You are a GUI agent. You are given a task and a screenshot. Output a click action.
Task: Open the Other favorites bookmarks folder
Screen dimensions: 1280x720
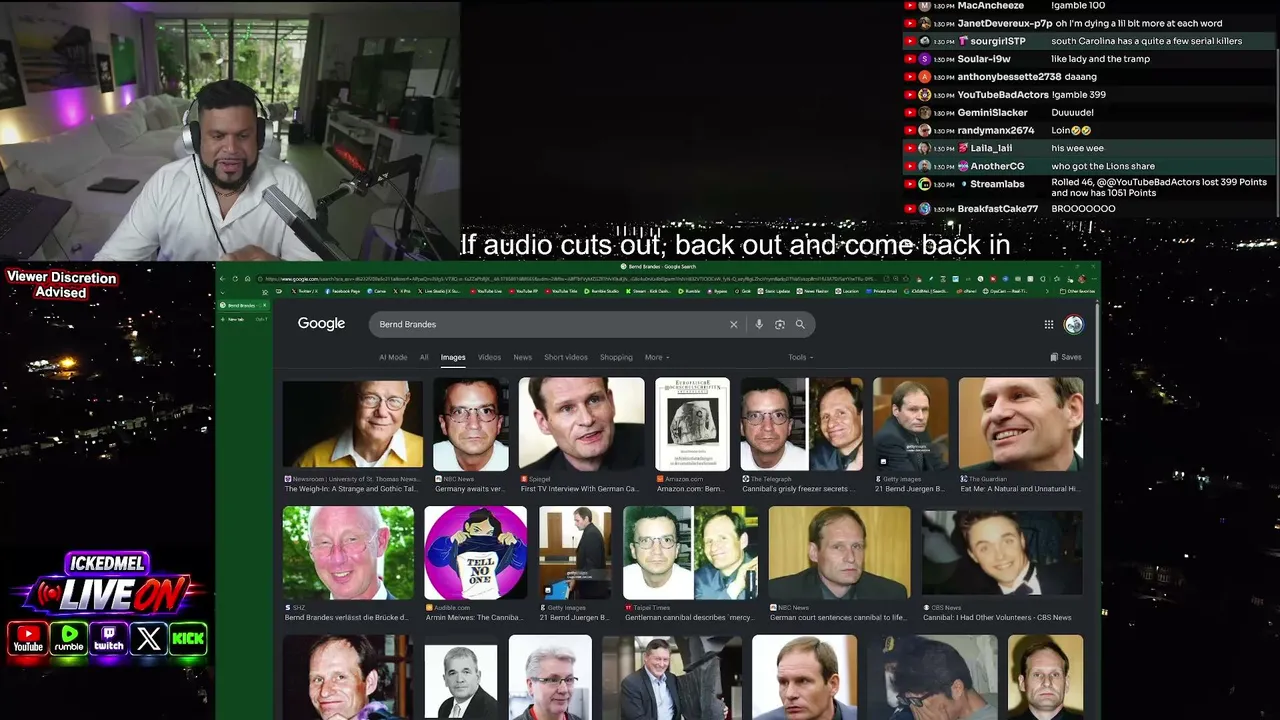pos(1076,291)
